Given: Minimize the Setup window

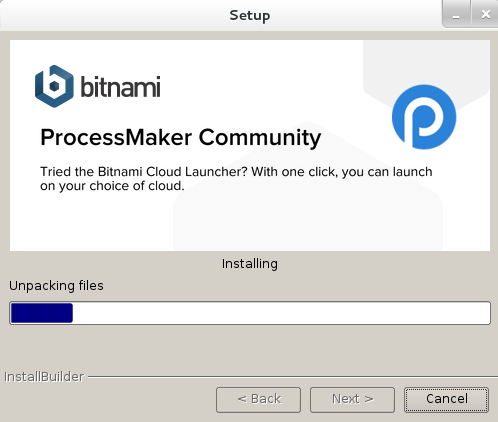Looking at the screenshot, I should pos(456,15).
